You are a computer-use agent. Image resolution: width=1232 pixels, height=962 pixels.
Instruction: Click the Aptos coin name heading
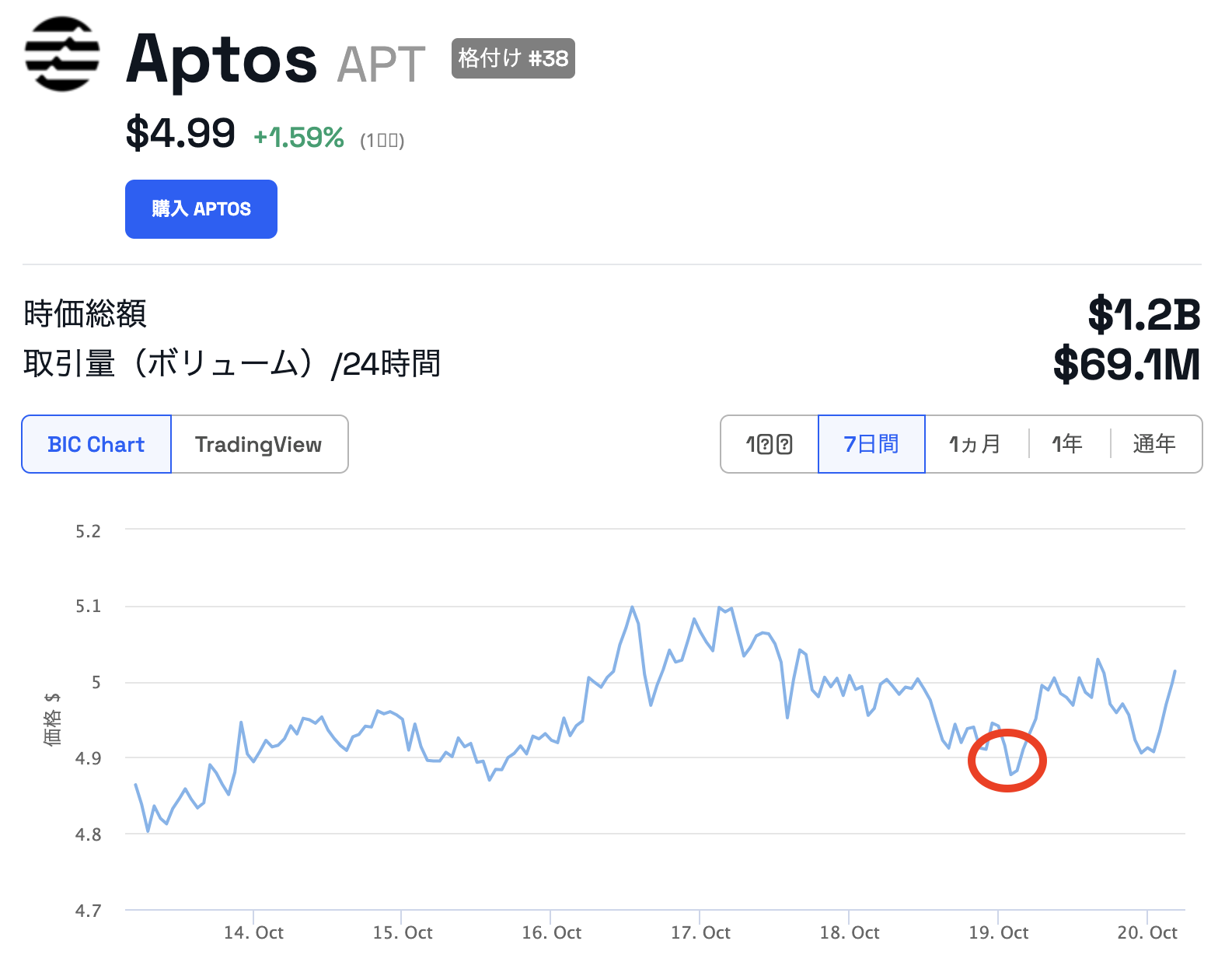222,60
